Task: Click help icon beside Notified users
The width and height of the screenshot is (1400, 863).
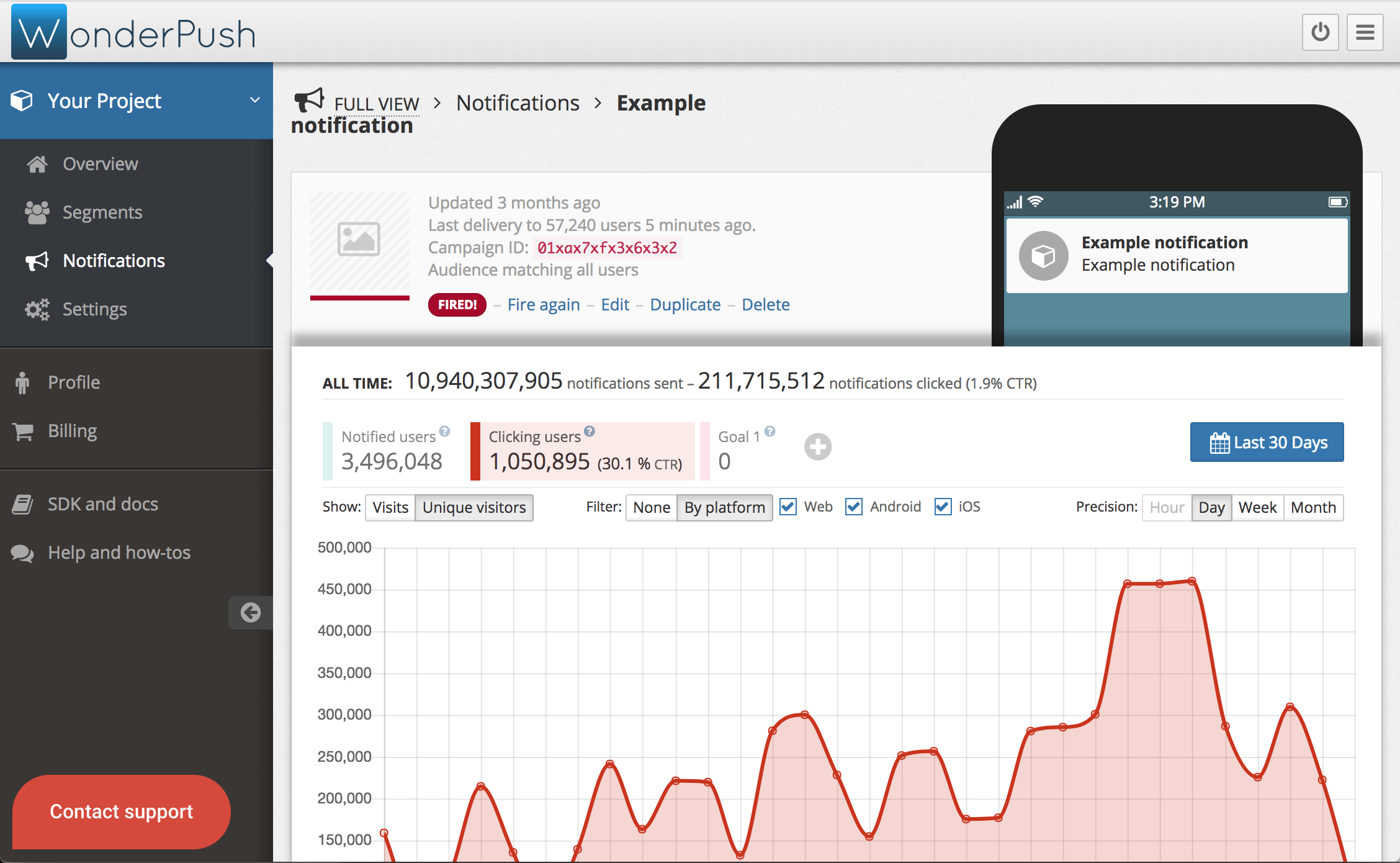Action: tap(444, 431)
